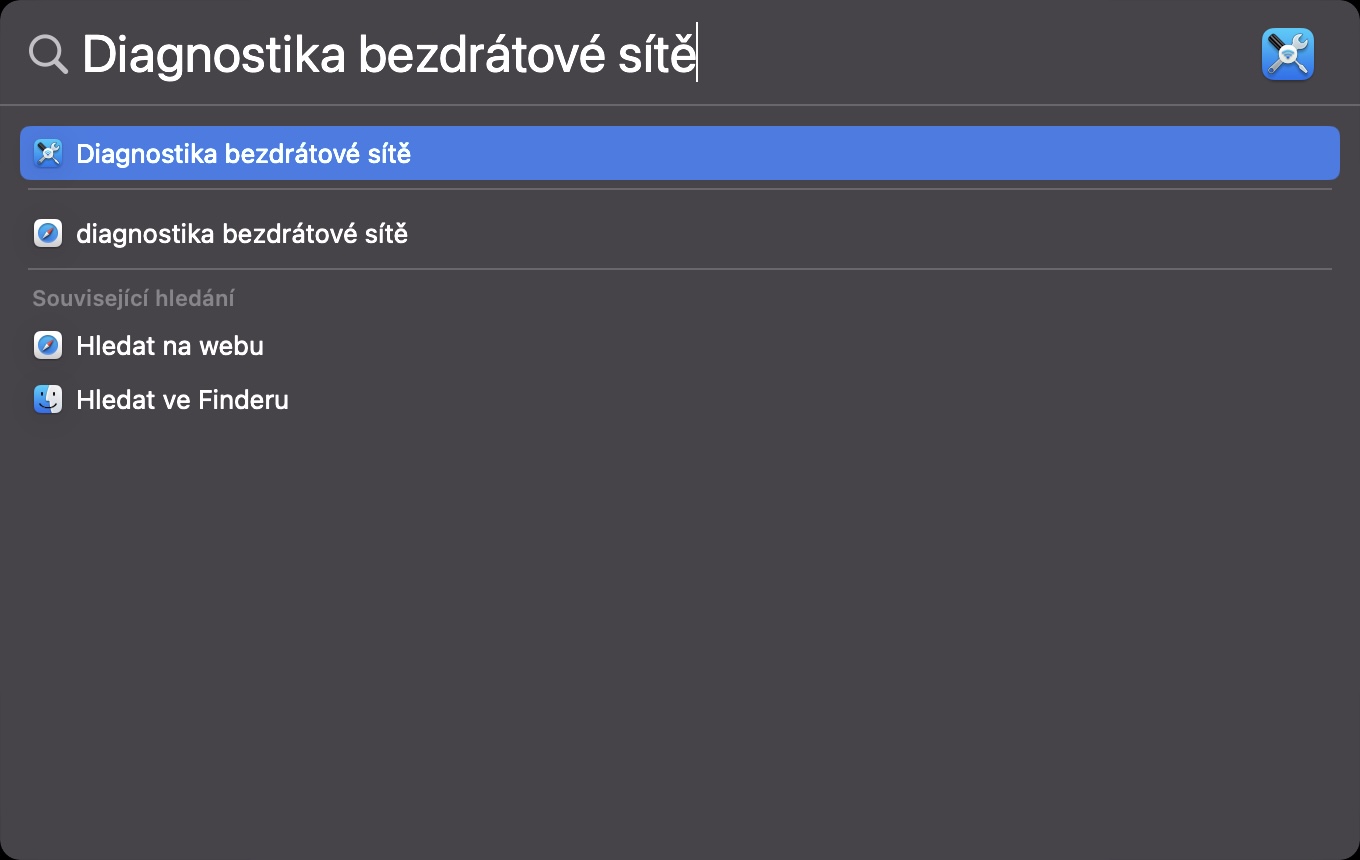Click the large Wireless Diagnostics icon in search bar
Image resolution: width=1360 pixels, height=860 pixels.
point(1287,54)
